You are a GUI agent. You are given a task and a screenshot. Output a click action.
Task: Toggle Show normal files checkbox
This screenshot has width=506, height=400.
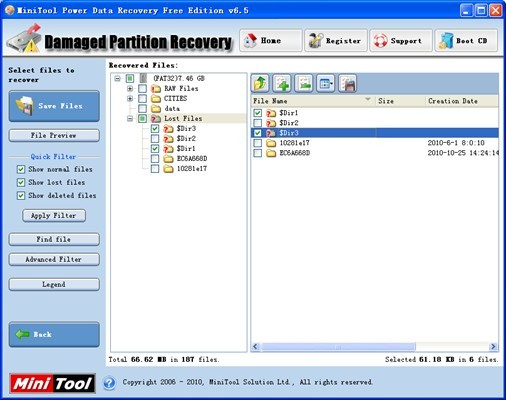pyautogui.click(x=21, y=169)
